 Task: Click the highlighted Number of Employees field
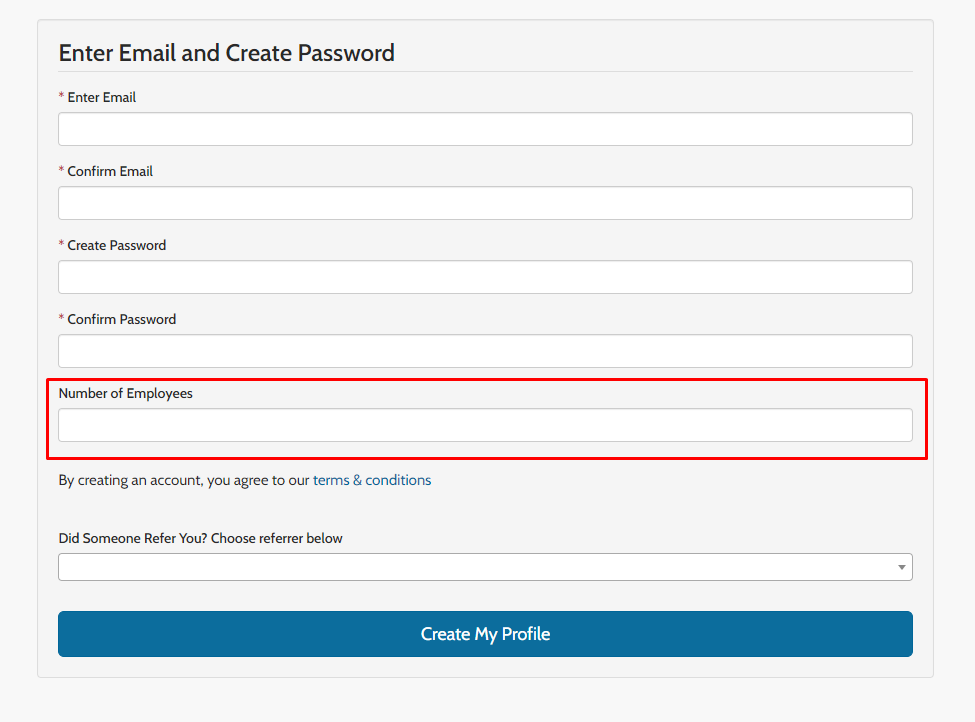click(x=485, y=425)
